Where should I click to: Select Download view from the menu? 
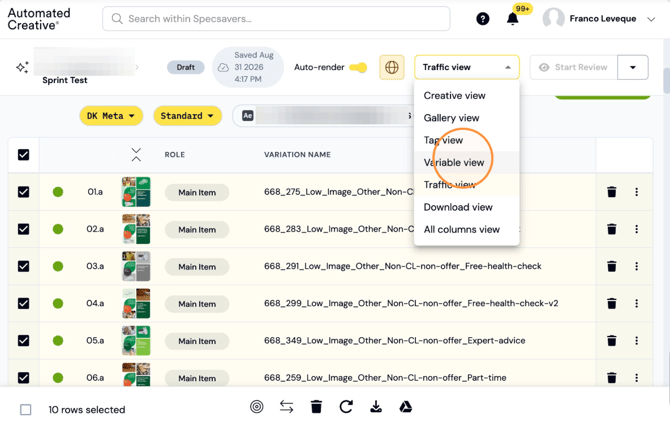pos(467,207)
